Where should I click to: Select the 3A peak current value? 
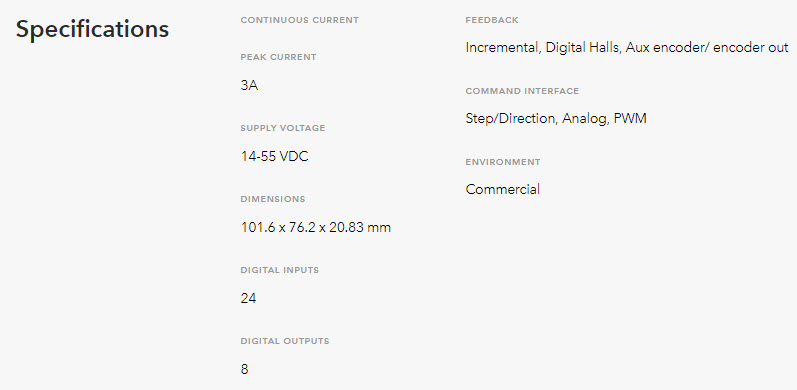(x=249, y=85)
